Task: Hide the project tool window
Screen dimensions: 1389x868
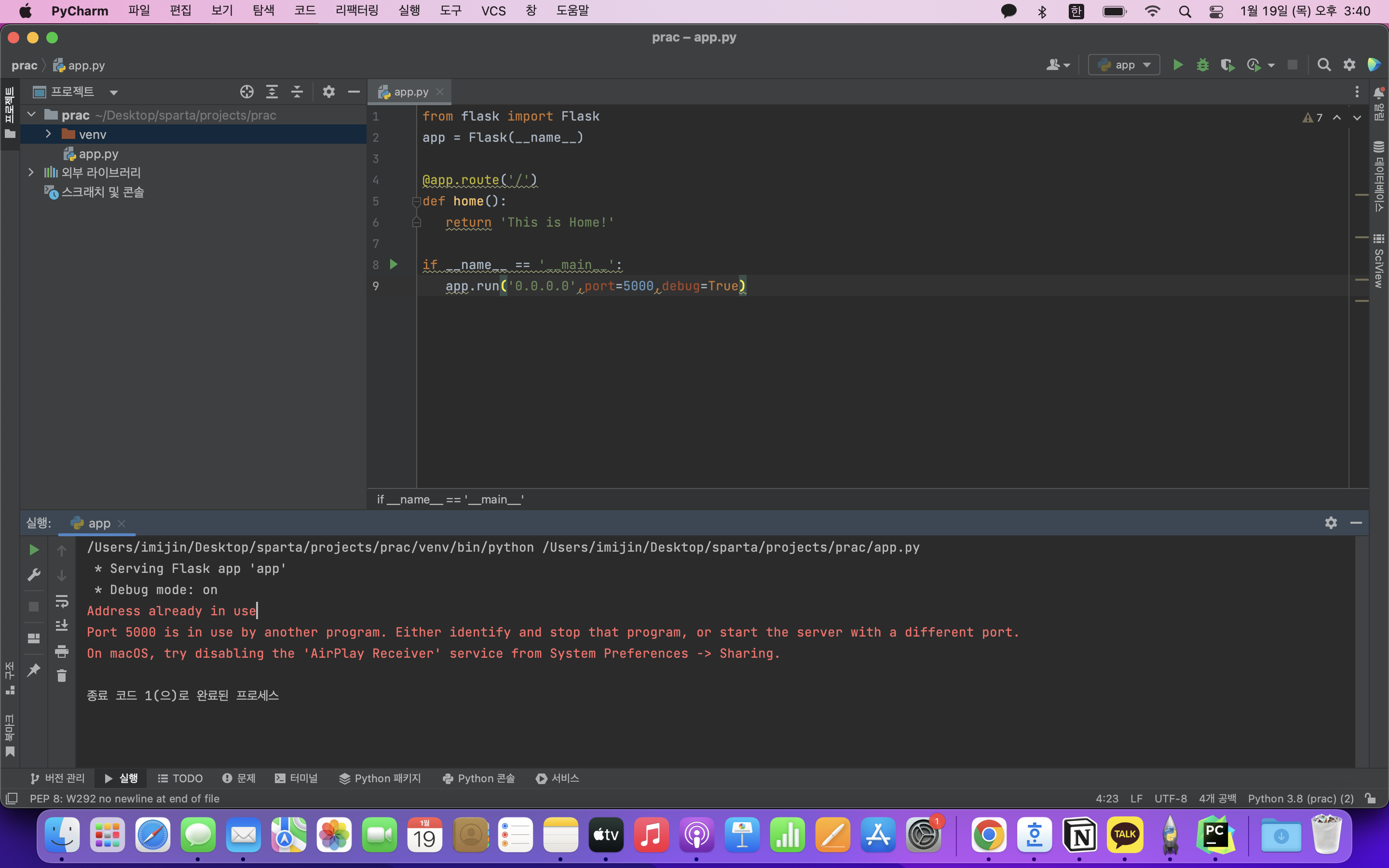Action: (x=354, y=92)
